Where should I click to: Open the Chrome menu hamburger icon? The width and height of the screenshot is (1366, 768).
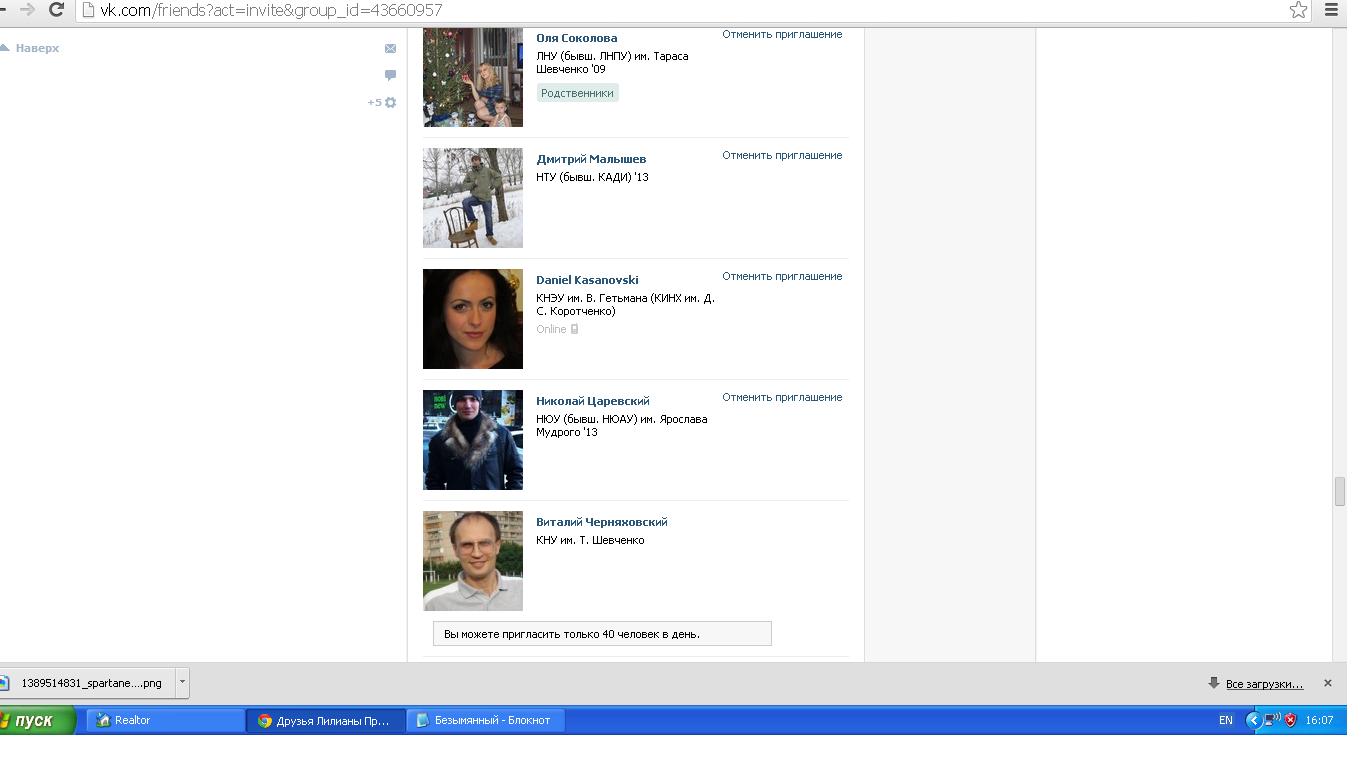click(1332, 10)
